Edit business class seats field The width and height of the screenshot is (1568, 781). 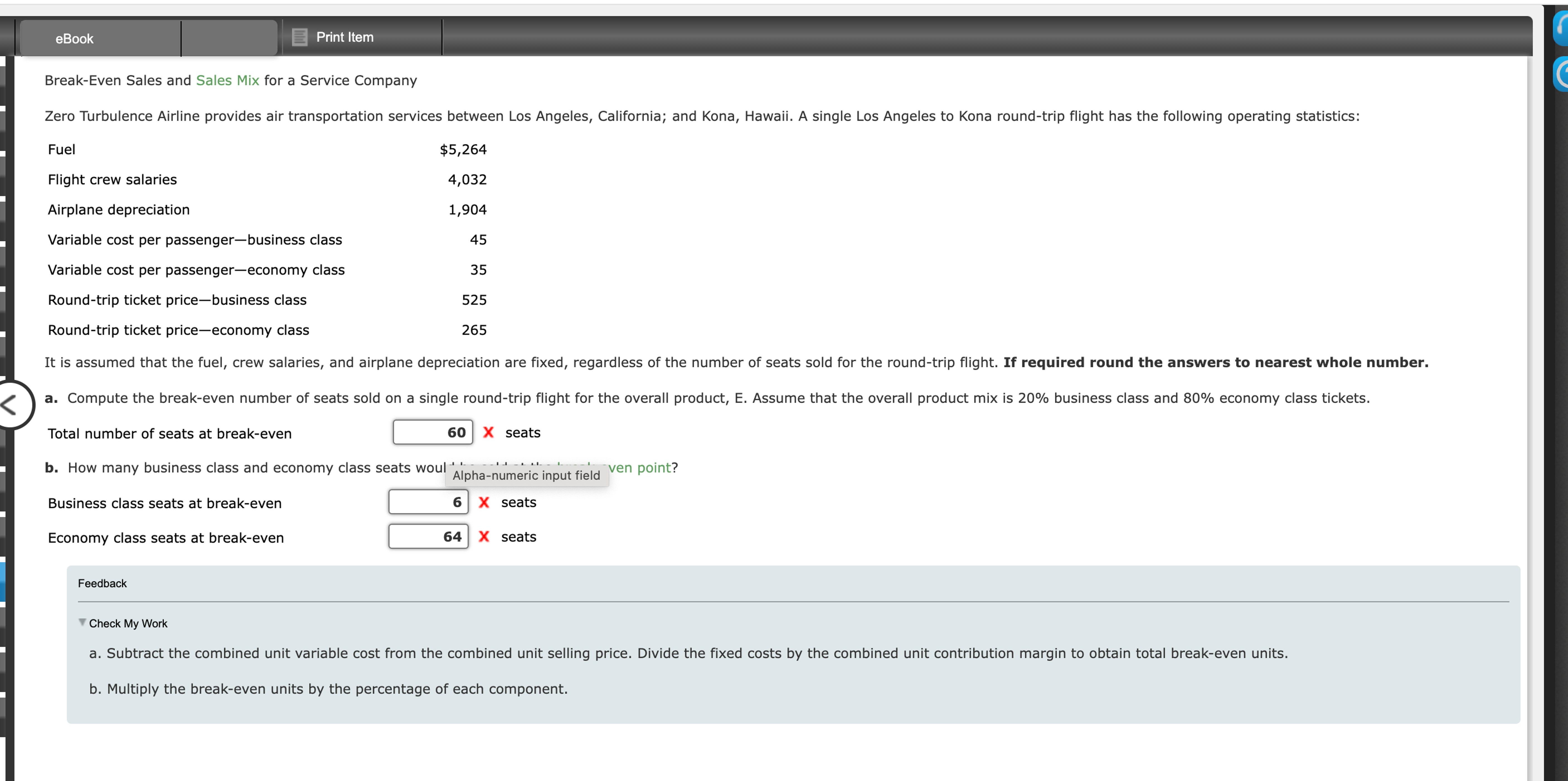[429, 502]
